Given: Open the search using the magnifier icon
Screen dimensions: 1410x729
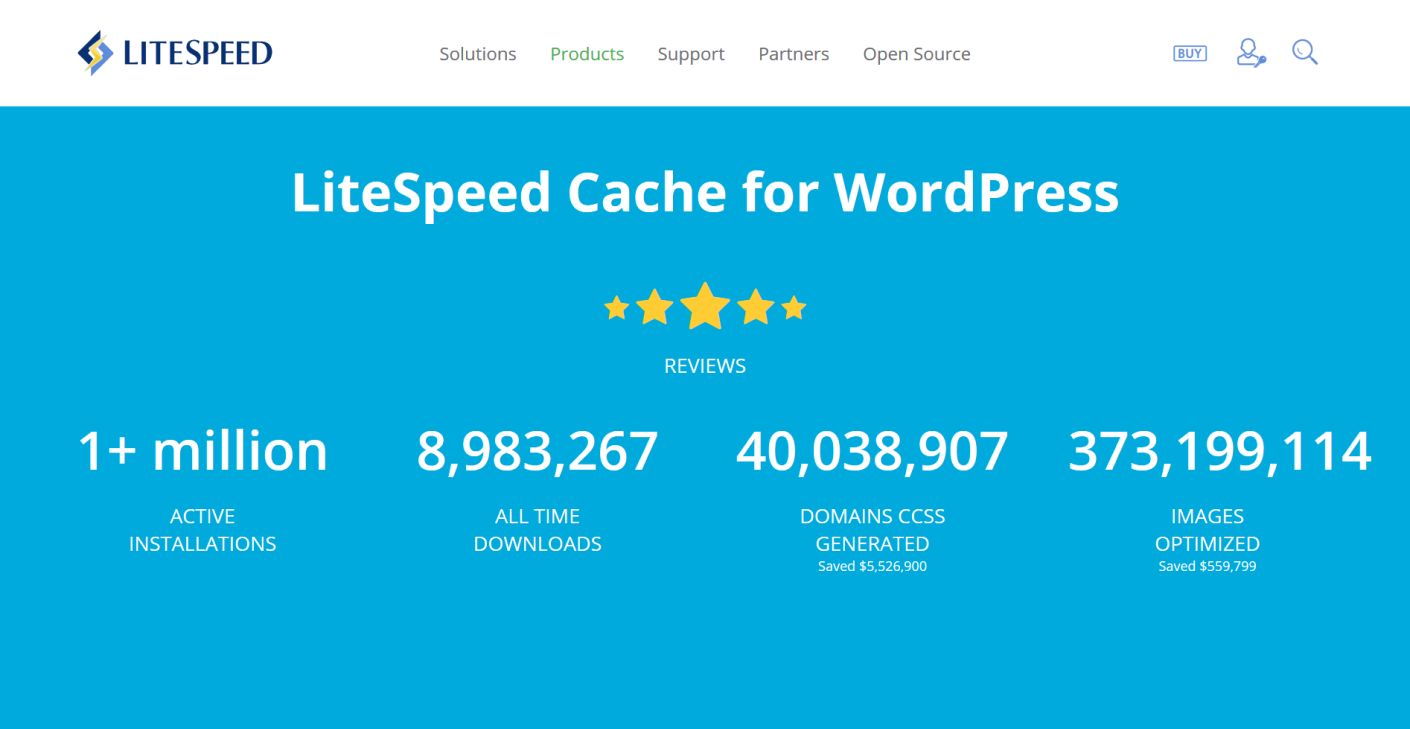Looking at the screenshot, I should [1304, 51].
